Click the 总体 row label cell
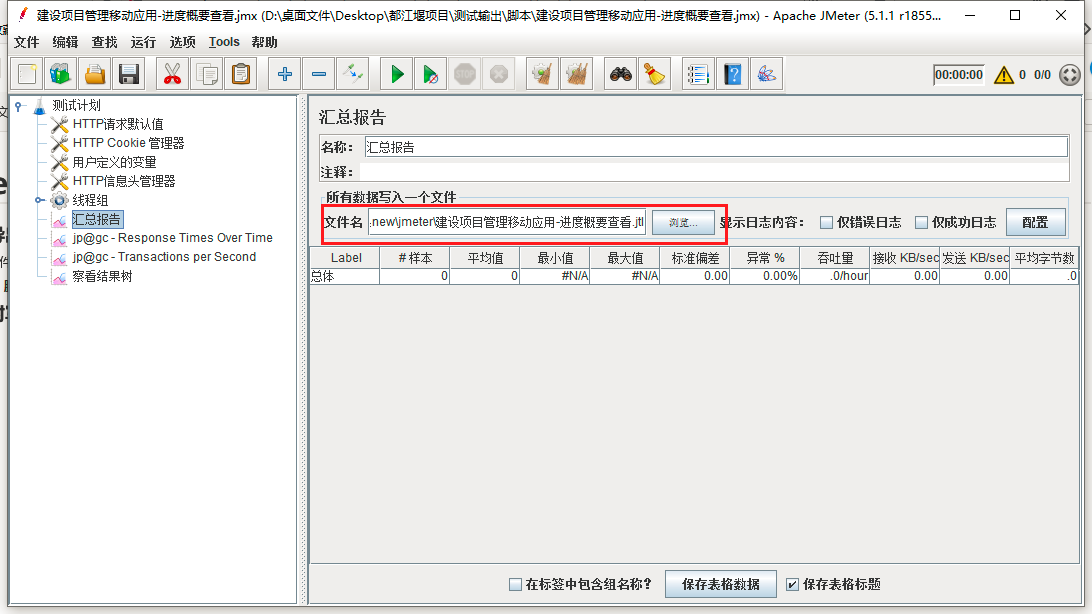This screenshot has width=1092, height=614. (345, 276)
